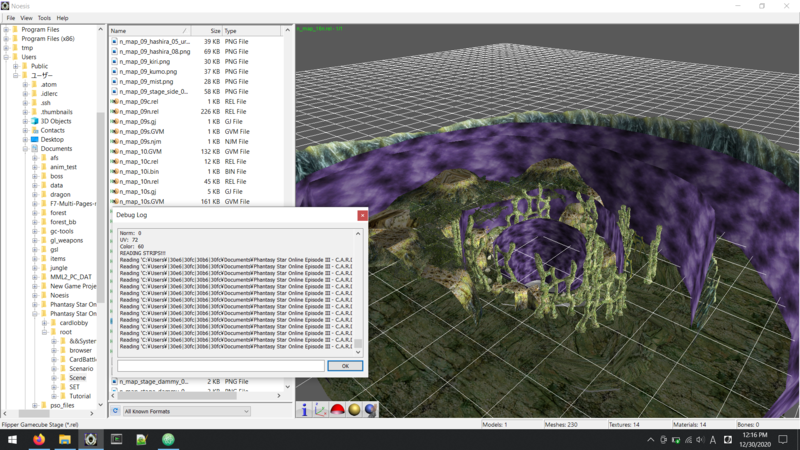Screen dimensions: 800x450
Task: Select file n_map_09_hashira_08.png
Action: point(155,52)
